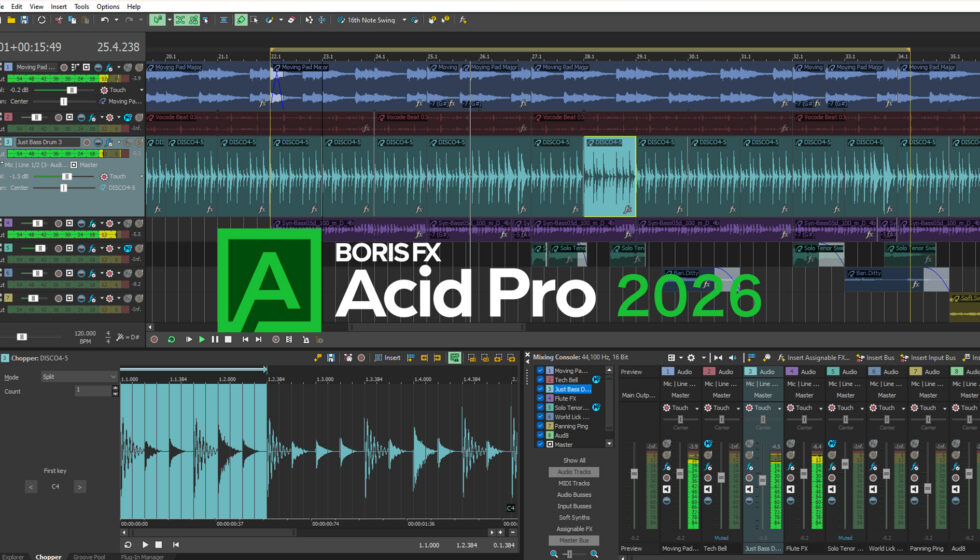Click the red Record icon in the Chopper toolbar
Screen dimensions: 980x560
pos(361,358)
